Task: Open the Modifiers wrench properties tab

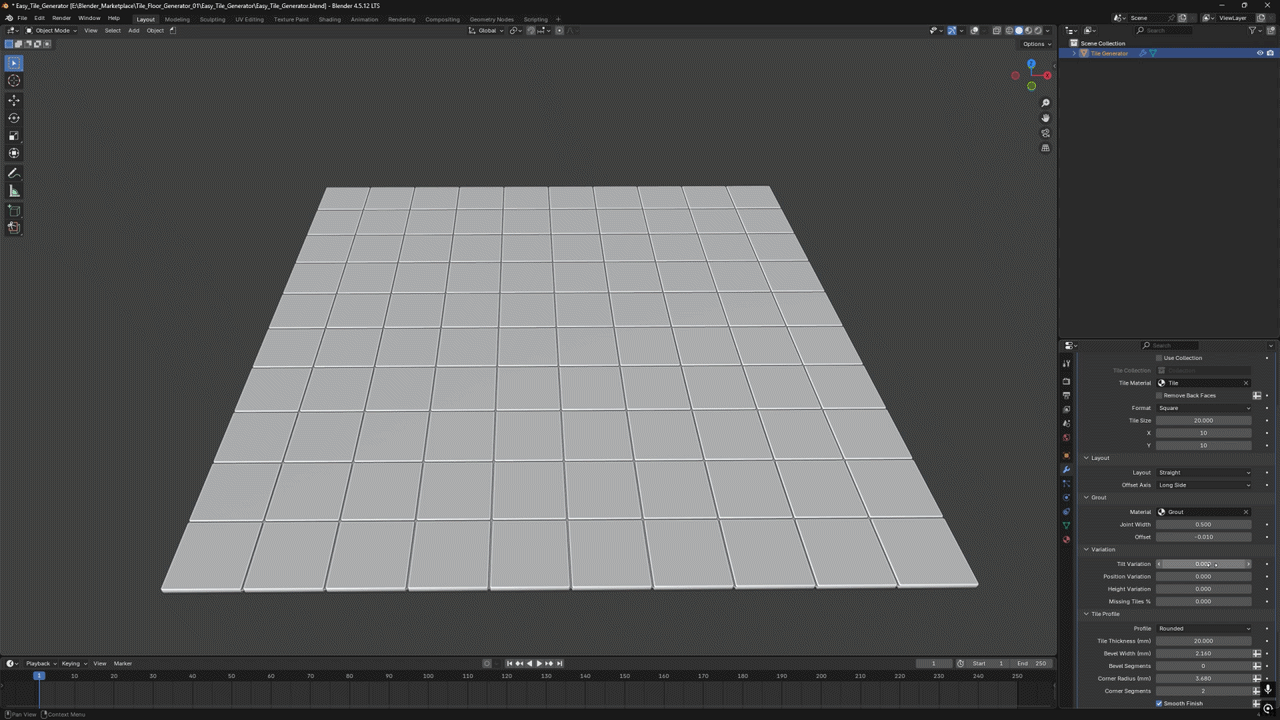Action: tap(1066, 470)
